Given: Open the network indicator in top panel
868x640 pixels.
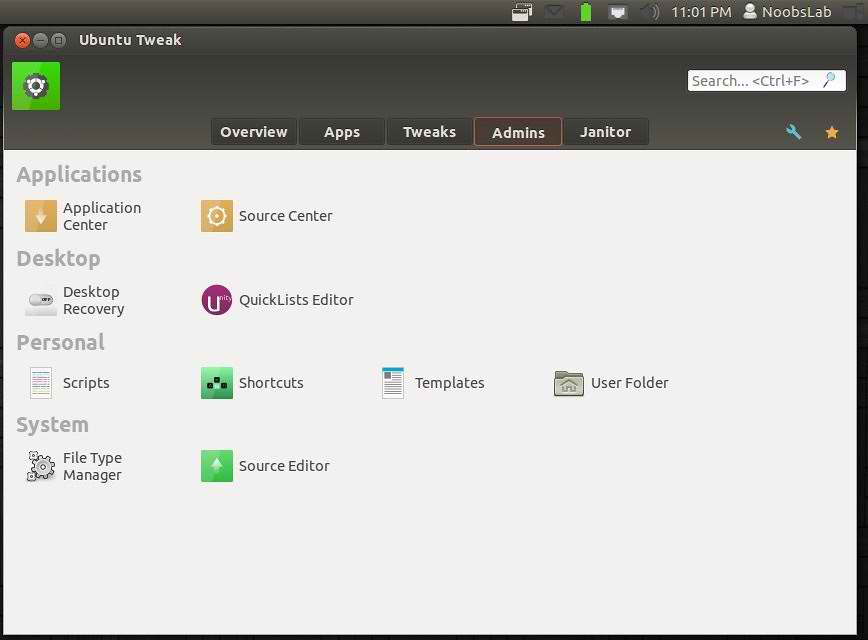Looking at the screenshot, I should (618, 12).
